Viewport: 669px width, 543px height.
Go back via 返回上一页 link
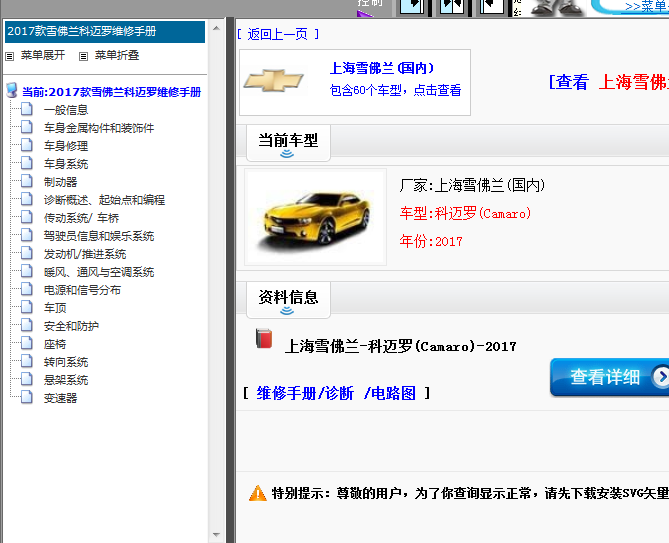click(x=278, y=34)
